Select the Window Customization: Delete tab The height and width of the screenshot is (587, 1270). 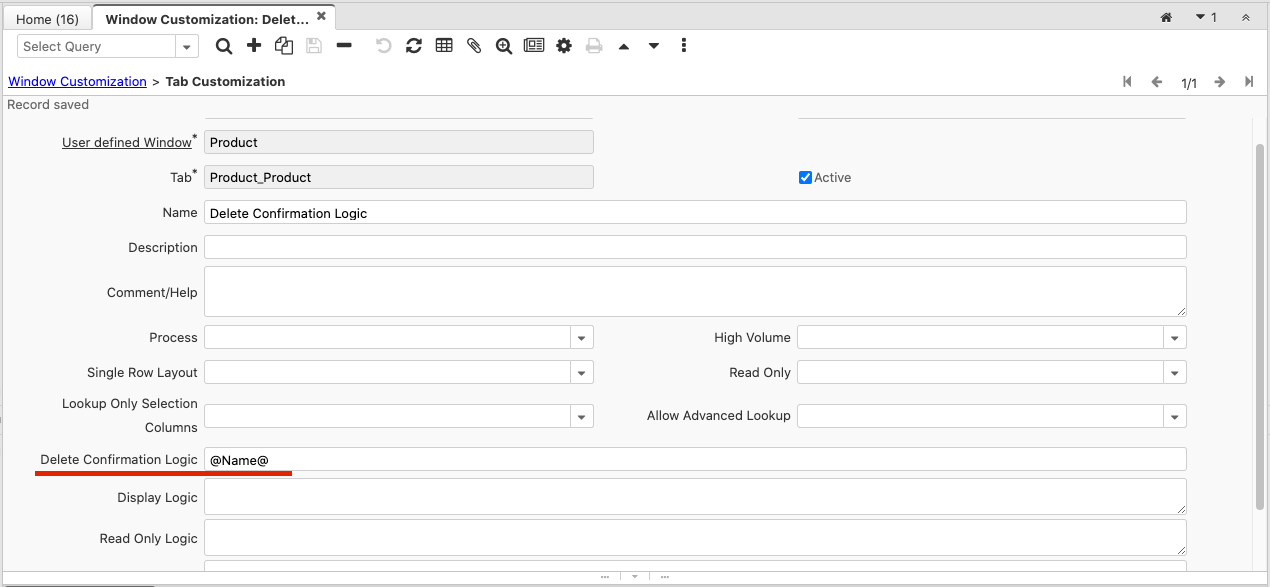click(208, 18)
